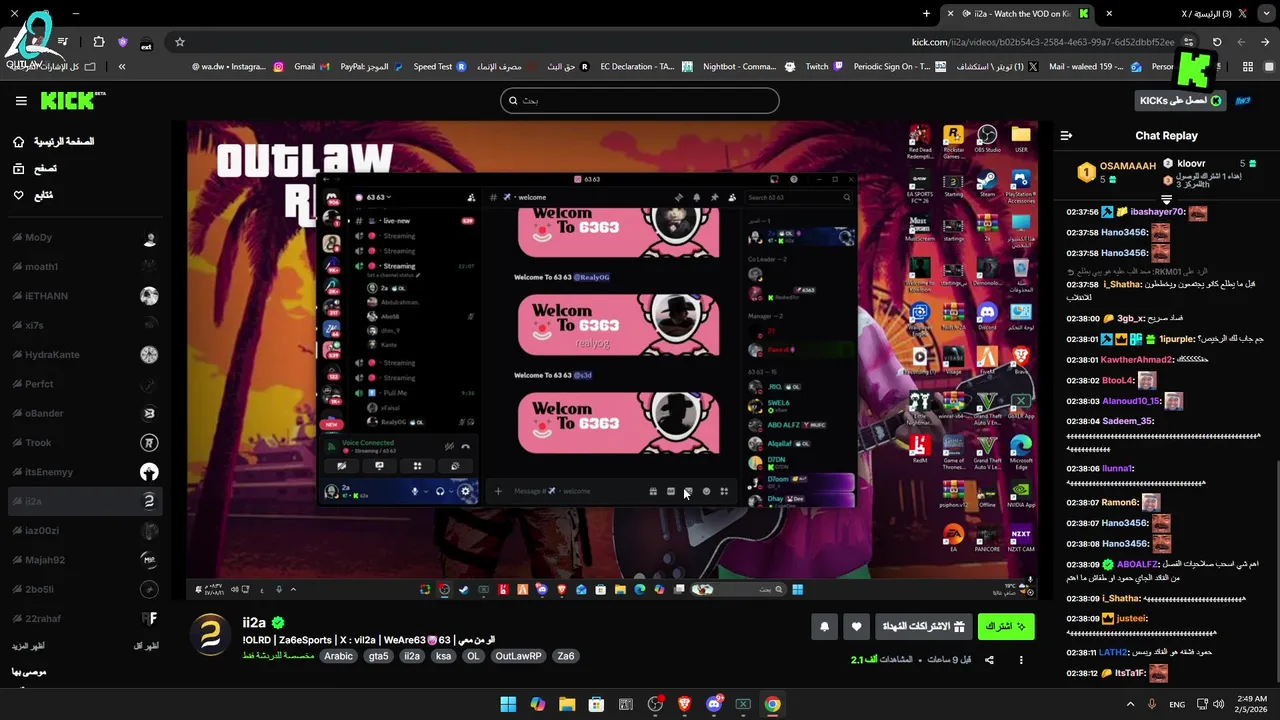This screenshot has height=720, width=1280.
Task: Open 2bo5li channel in sidebar
Action: click(84, 589)
